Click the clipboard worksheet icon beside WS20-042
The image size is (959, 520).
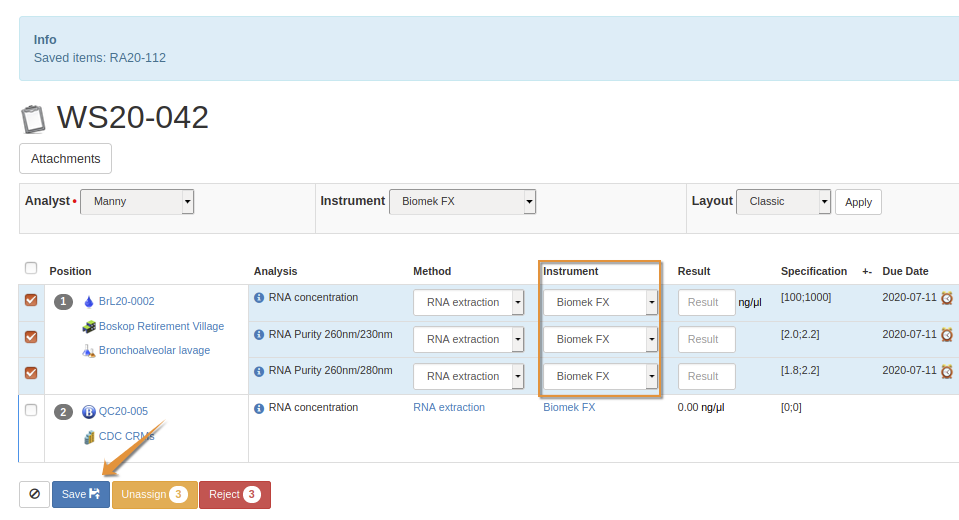click(34, 119)
